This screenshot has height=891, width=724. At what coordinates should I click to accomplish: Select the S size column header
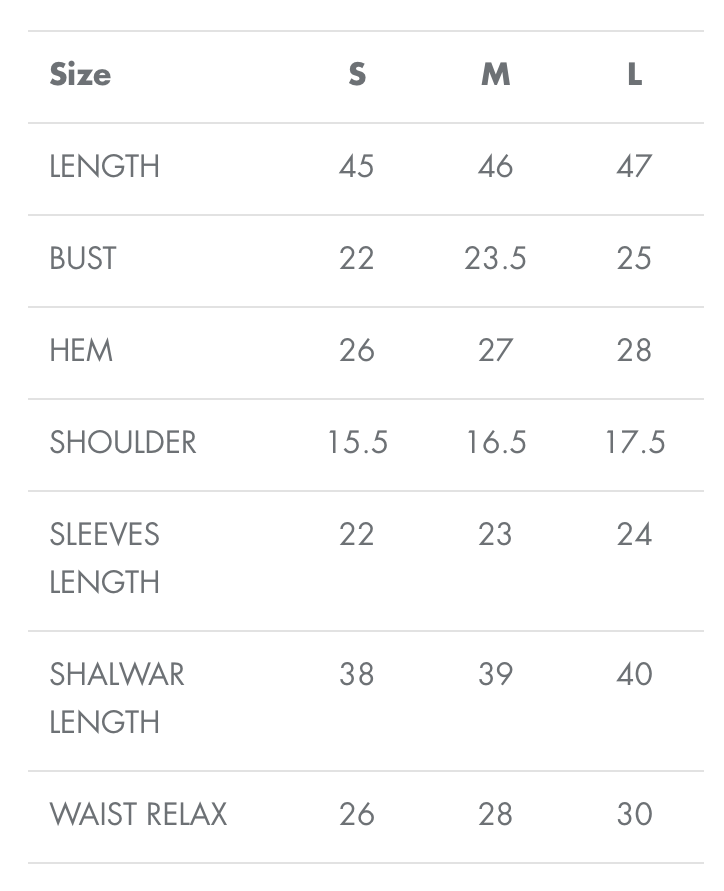[x=357, y=74]
